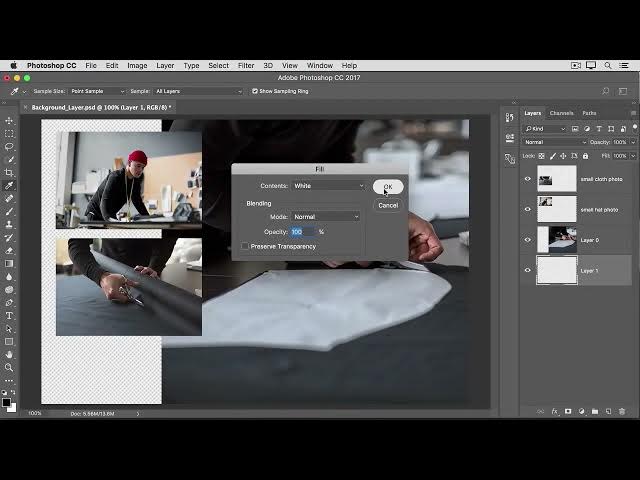This screenshot has height=480, width=640.
Task: Toggle the Show Sampling Ring checkbox
Action: pos(254,91)
